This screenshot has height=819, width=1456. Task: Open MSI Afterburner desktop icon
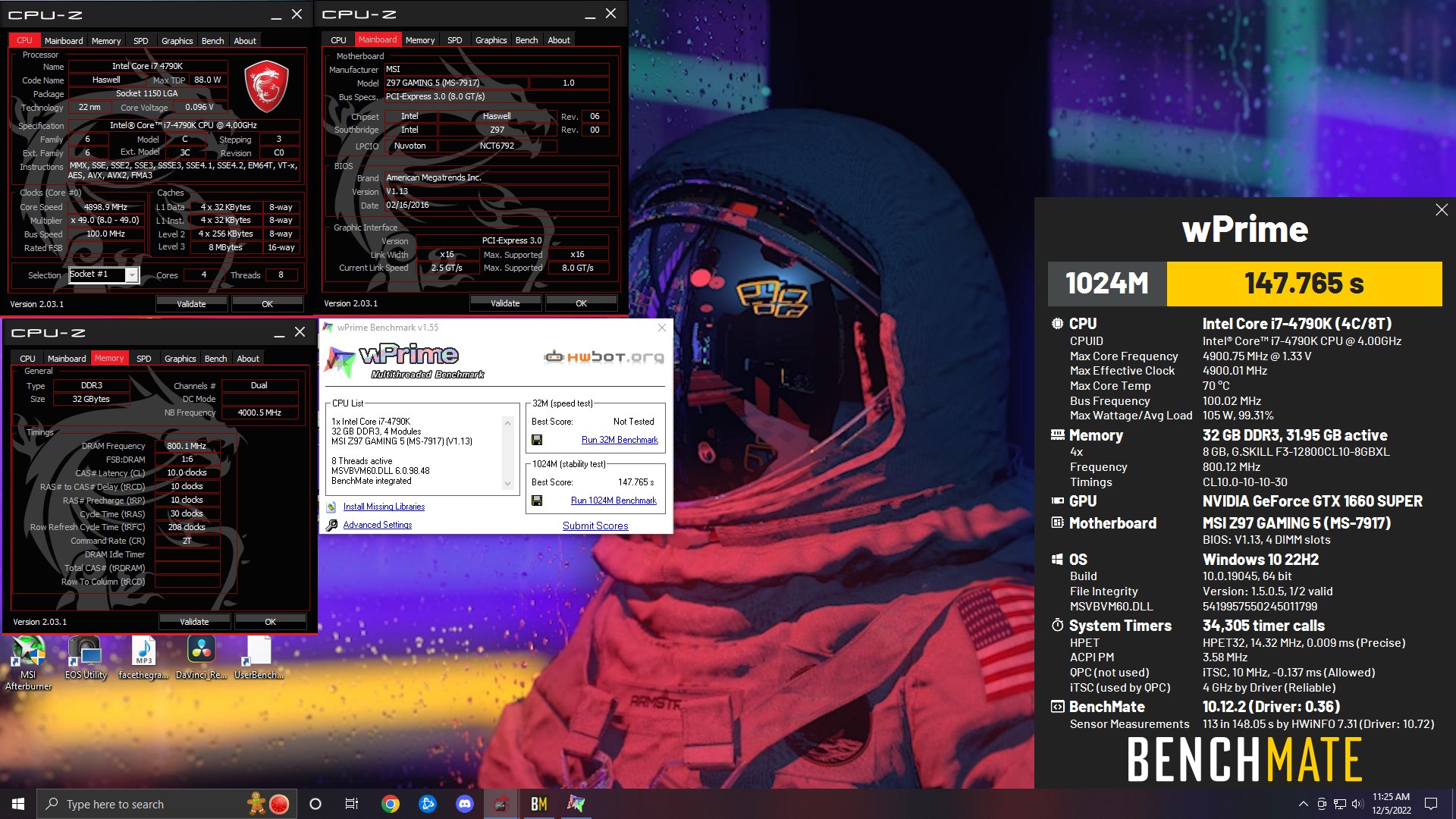28,662
